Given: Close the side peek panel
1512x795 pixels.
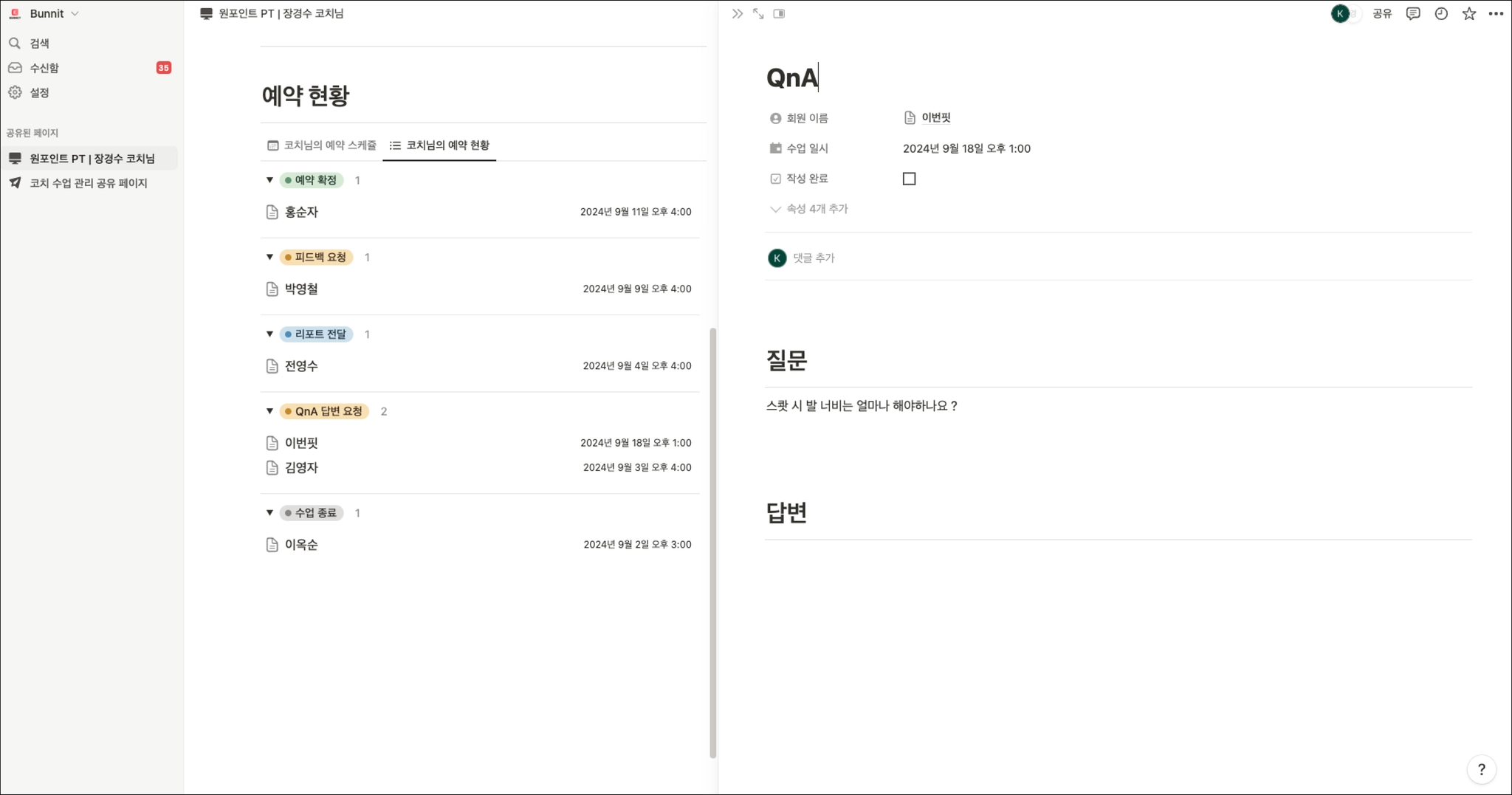Looking at the screenshot, I should coord(737,14).
